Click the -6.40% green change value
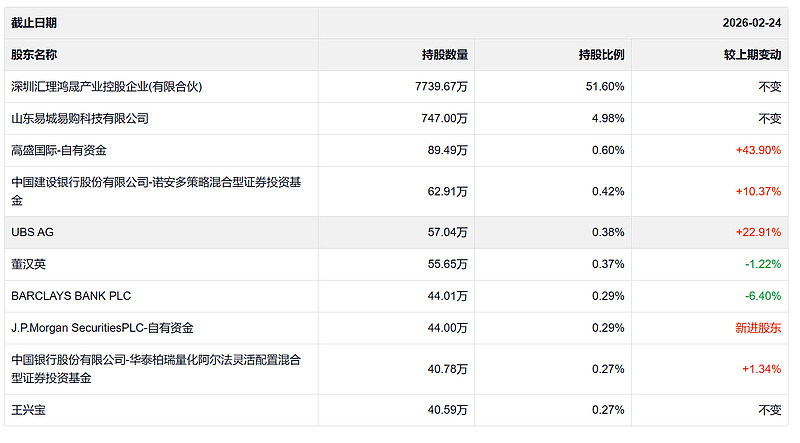This screenshot has width=800, height=443. tap(762, 296)
